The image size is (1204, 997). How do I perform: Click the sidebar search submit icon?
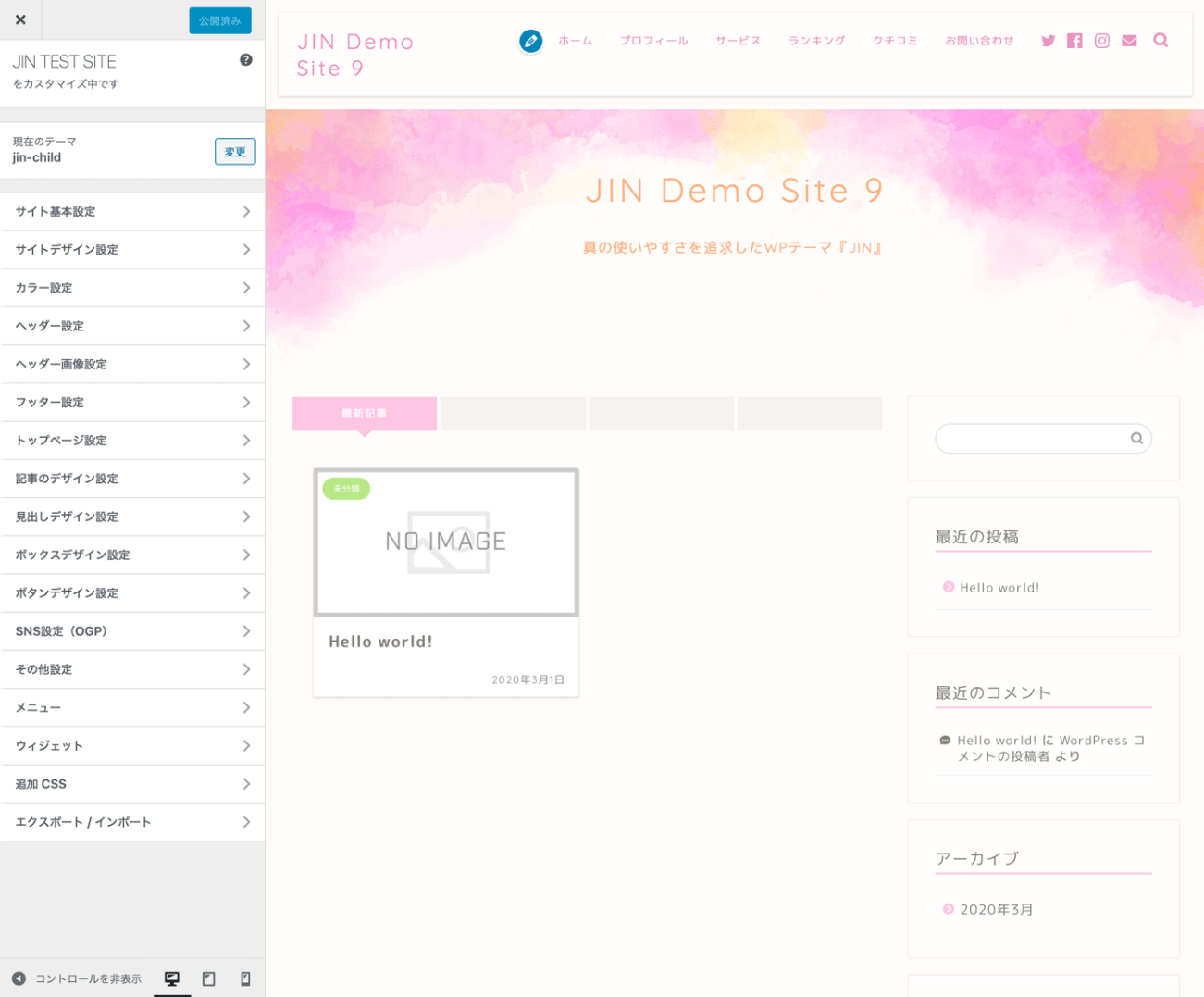pyautogui.click(x=1136, y=439)
